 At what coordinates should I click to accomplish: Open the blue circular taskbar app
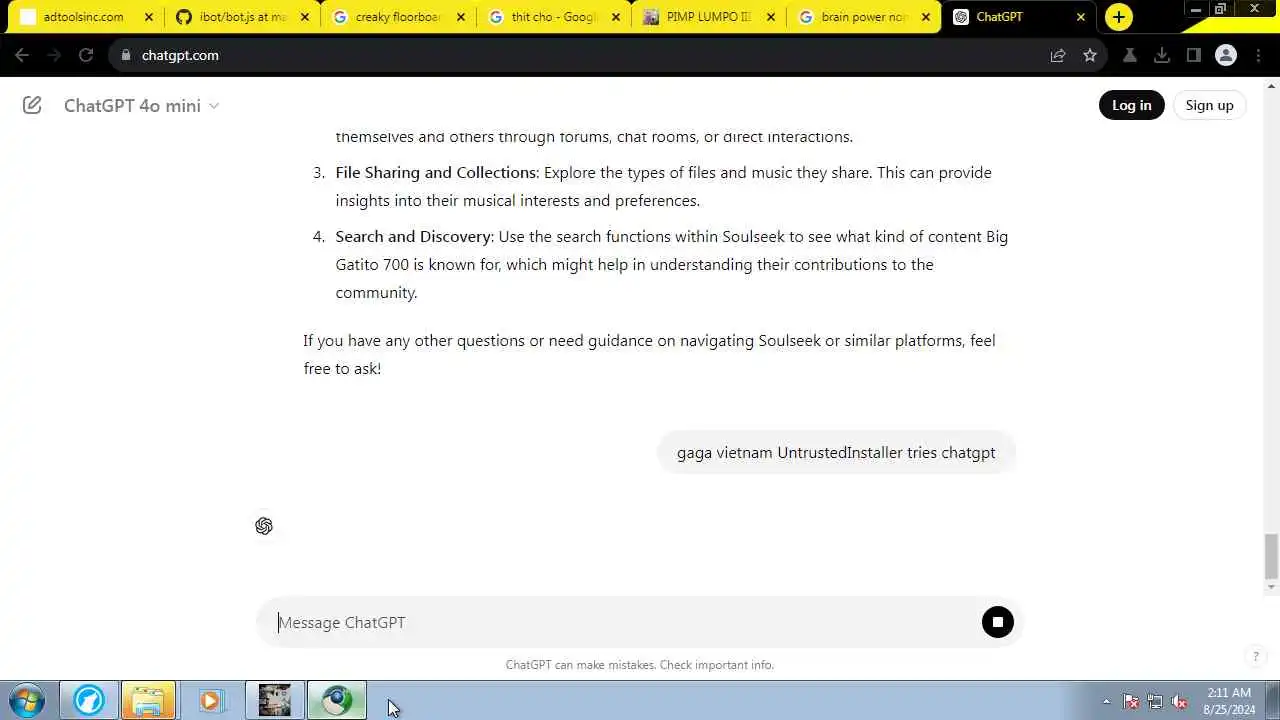point(88,700)
